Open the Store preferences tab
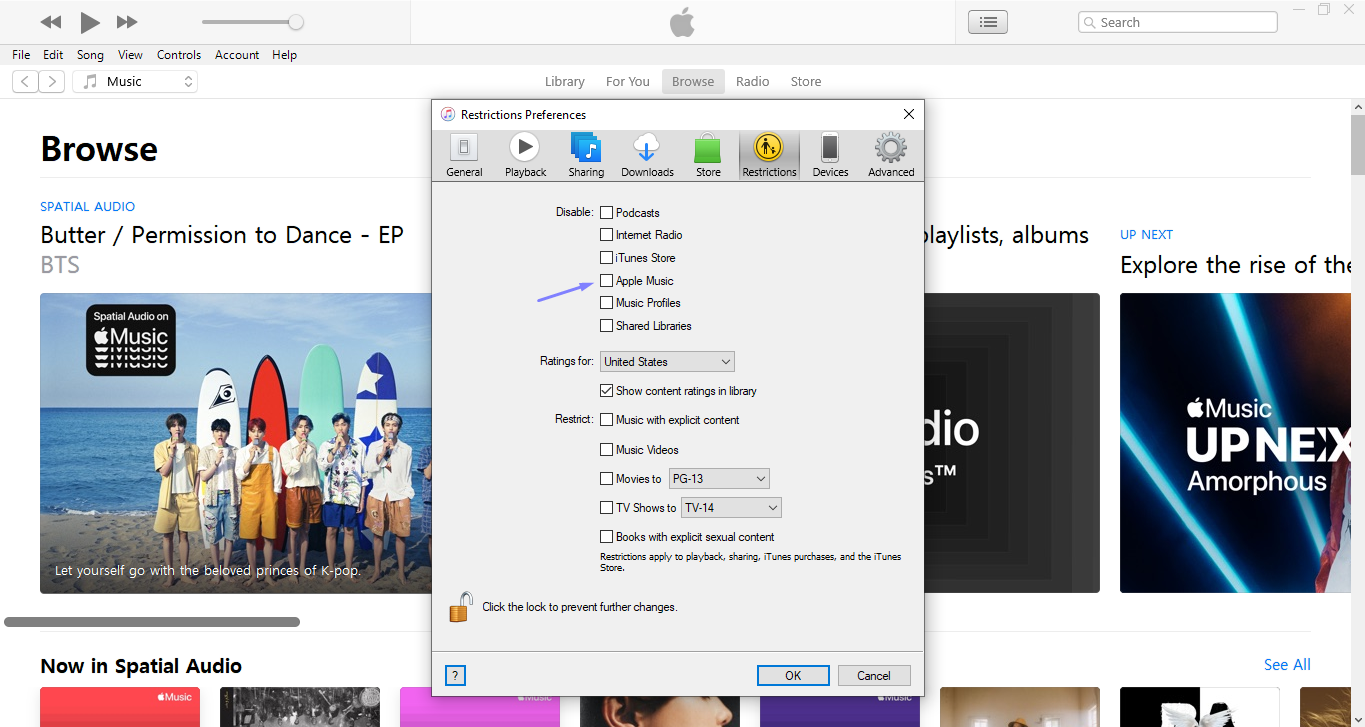The height and width of the screenshot is (727, 1365). tap(708, 156)
